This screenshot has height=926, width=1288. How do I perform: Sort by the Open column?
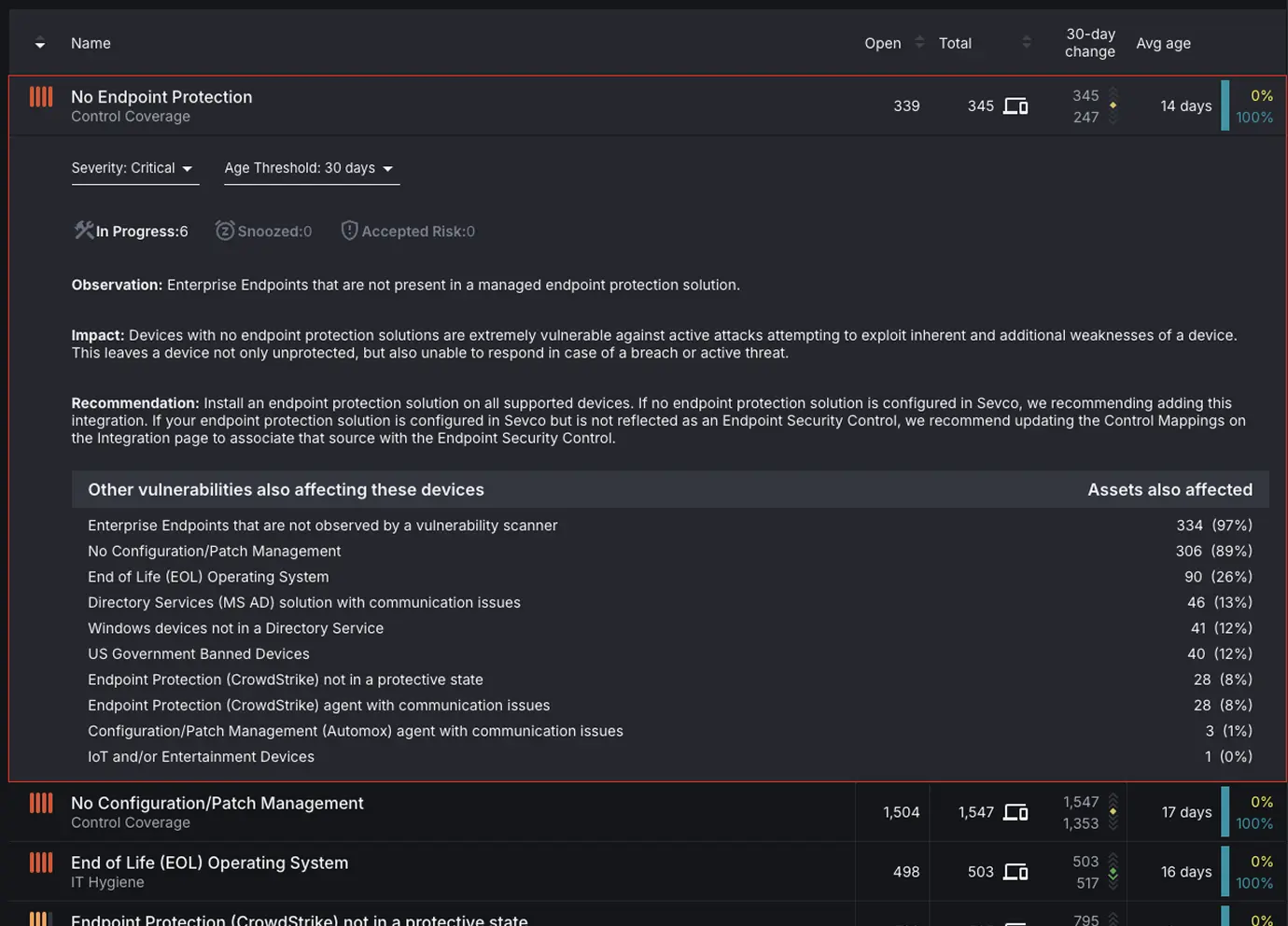click(883, 43)
